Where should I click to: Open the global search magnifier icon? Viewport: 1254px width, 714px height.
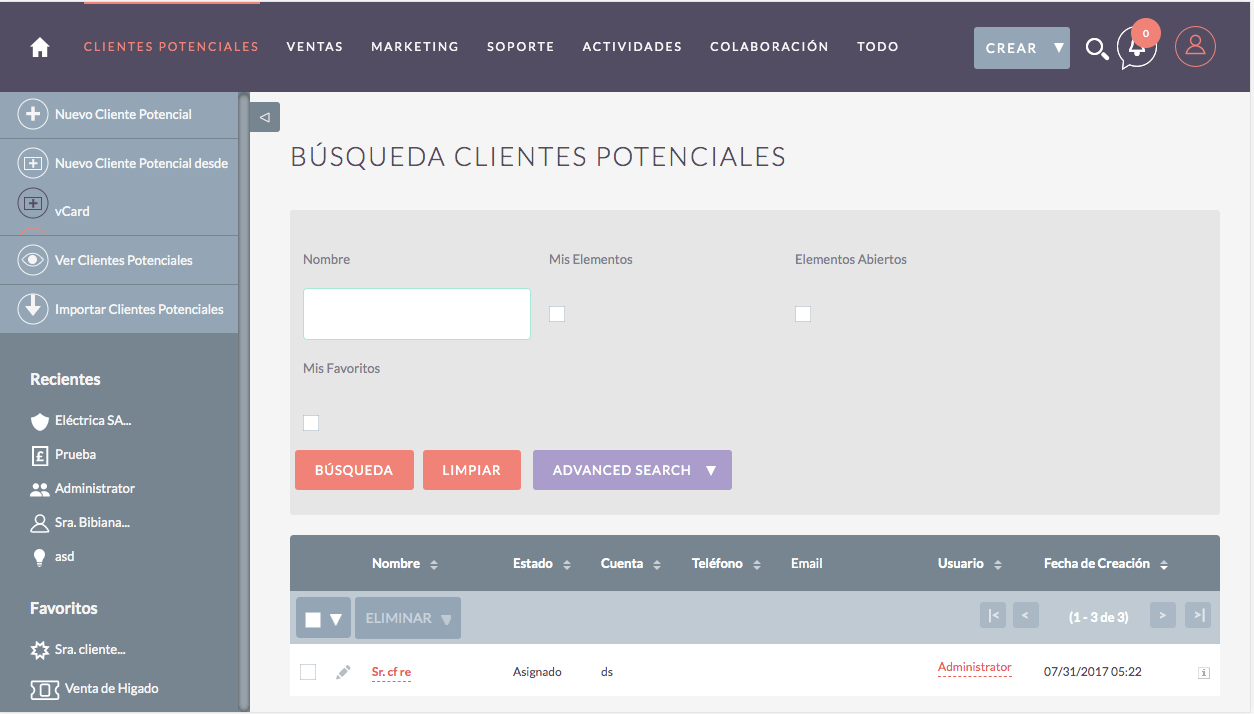(1097, 48)
